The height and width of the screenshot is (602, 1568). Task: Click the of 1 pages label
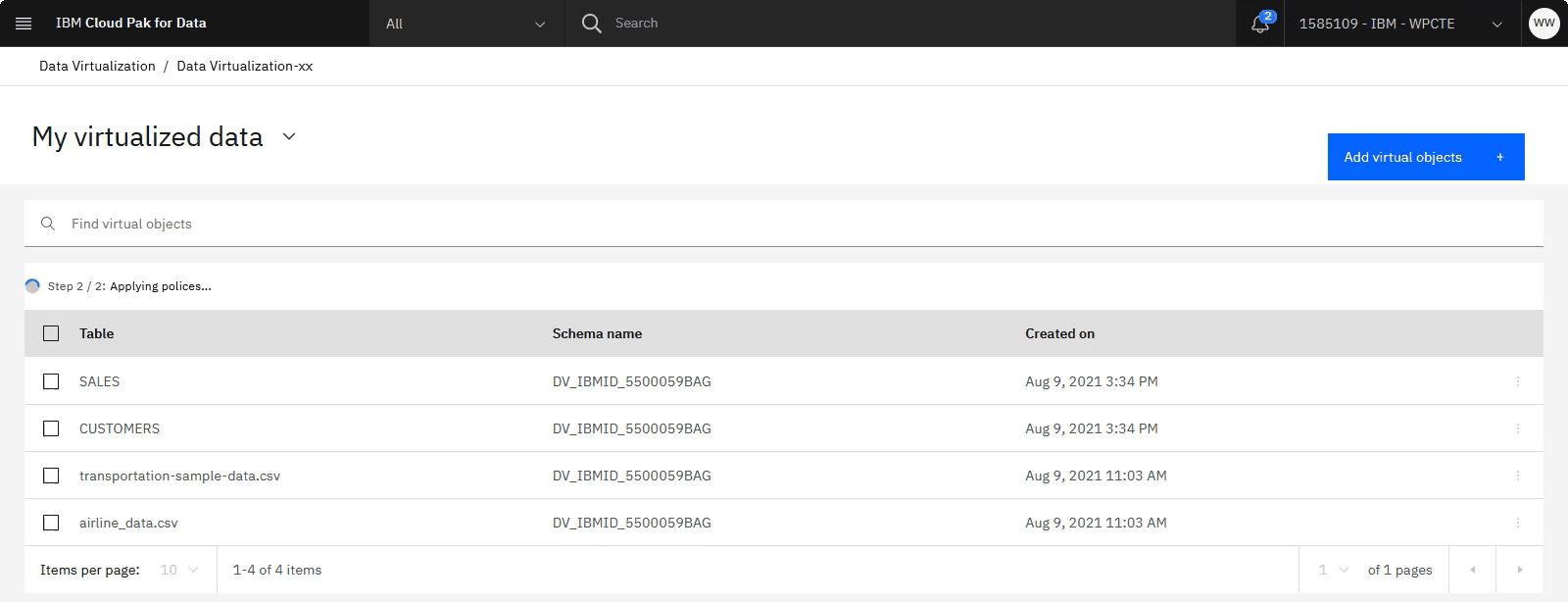[x=1399, y=570]
